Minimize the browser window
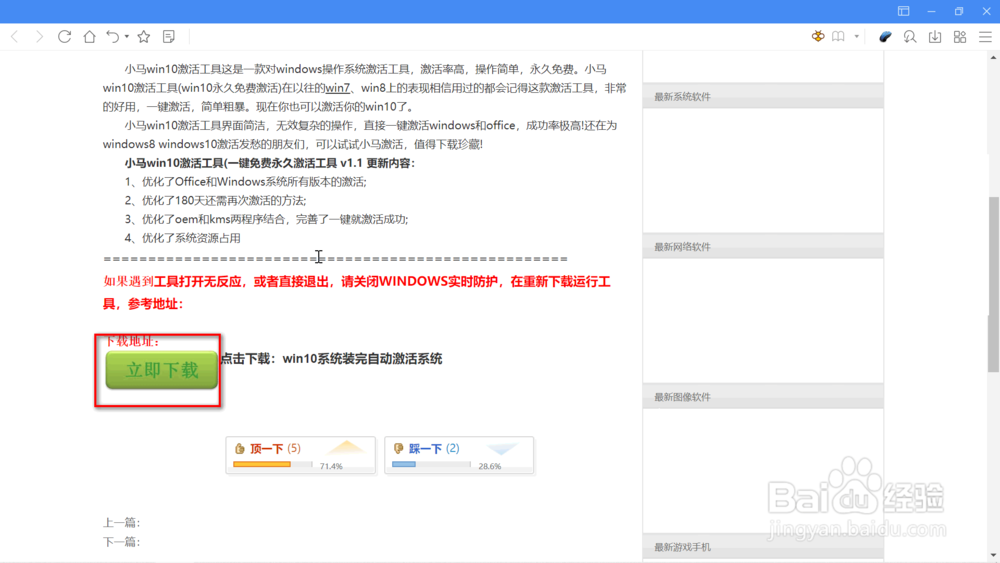Screen dimensions: 1000x563 tap(932, 11)
